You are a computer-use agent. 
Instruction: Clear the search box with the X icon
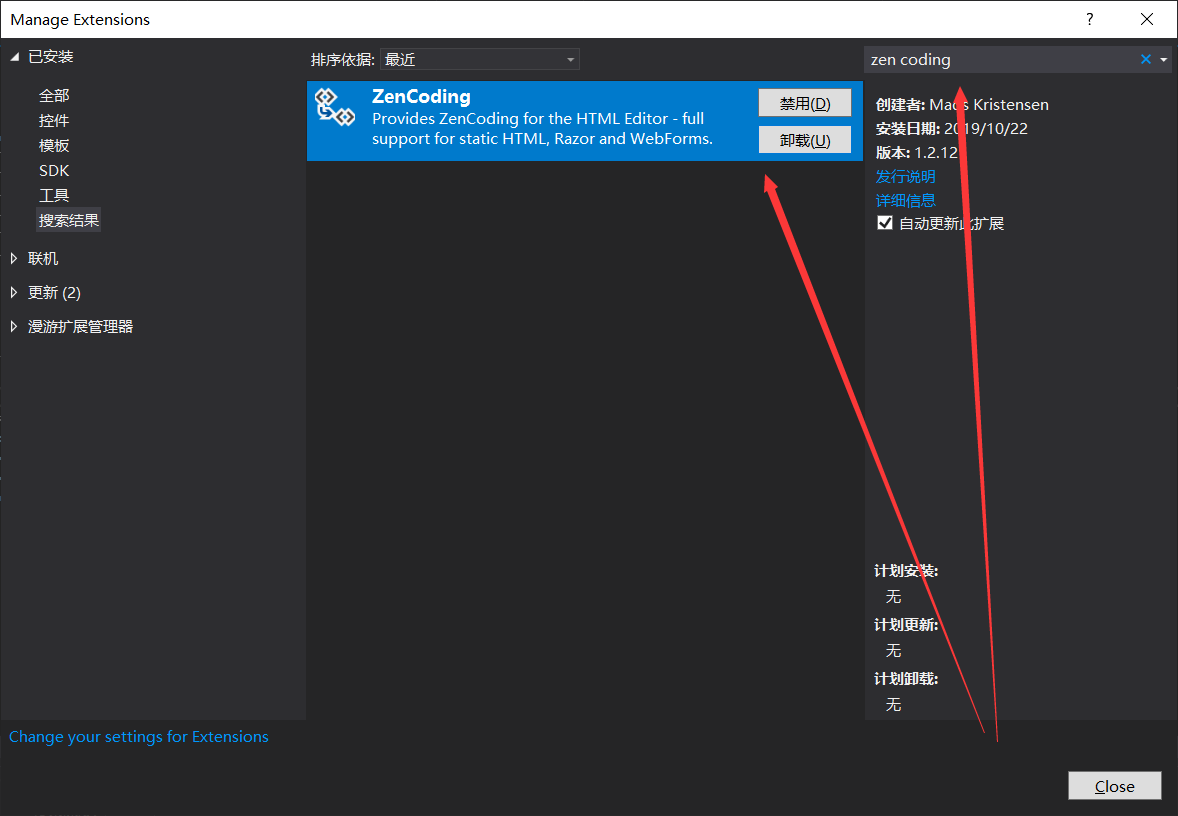(1145, 59)
